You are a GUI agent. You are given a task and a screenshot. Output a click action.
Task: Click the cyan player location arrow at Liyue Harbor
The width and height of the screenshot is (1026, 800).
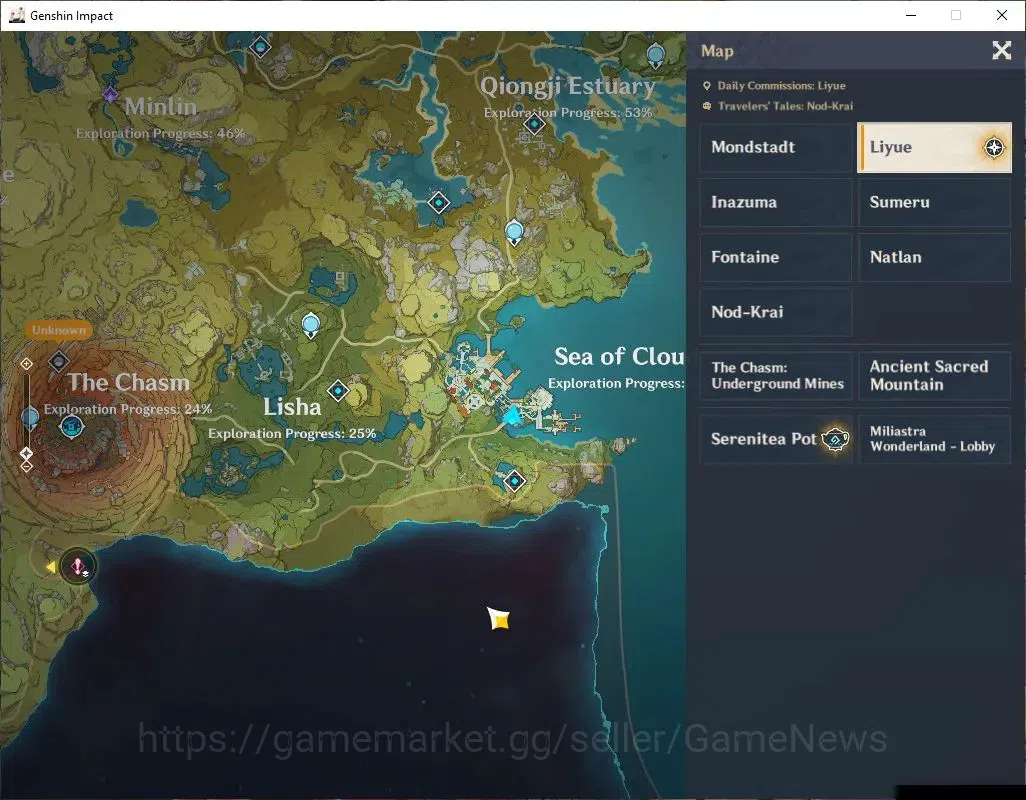(x=512, y=415)
